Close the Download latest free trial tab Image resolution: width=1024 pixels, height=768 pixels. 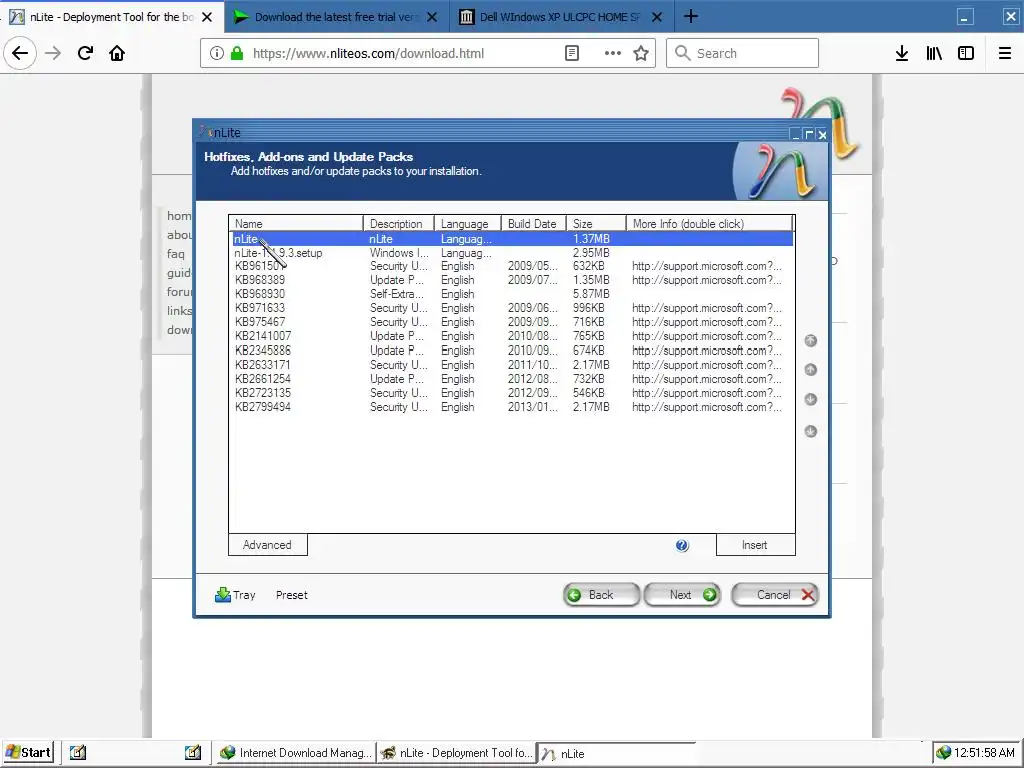(432, 17)
